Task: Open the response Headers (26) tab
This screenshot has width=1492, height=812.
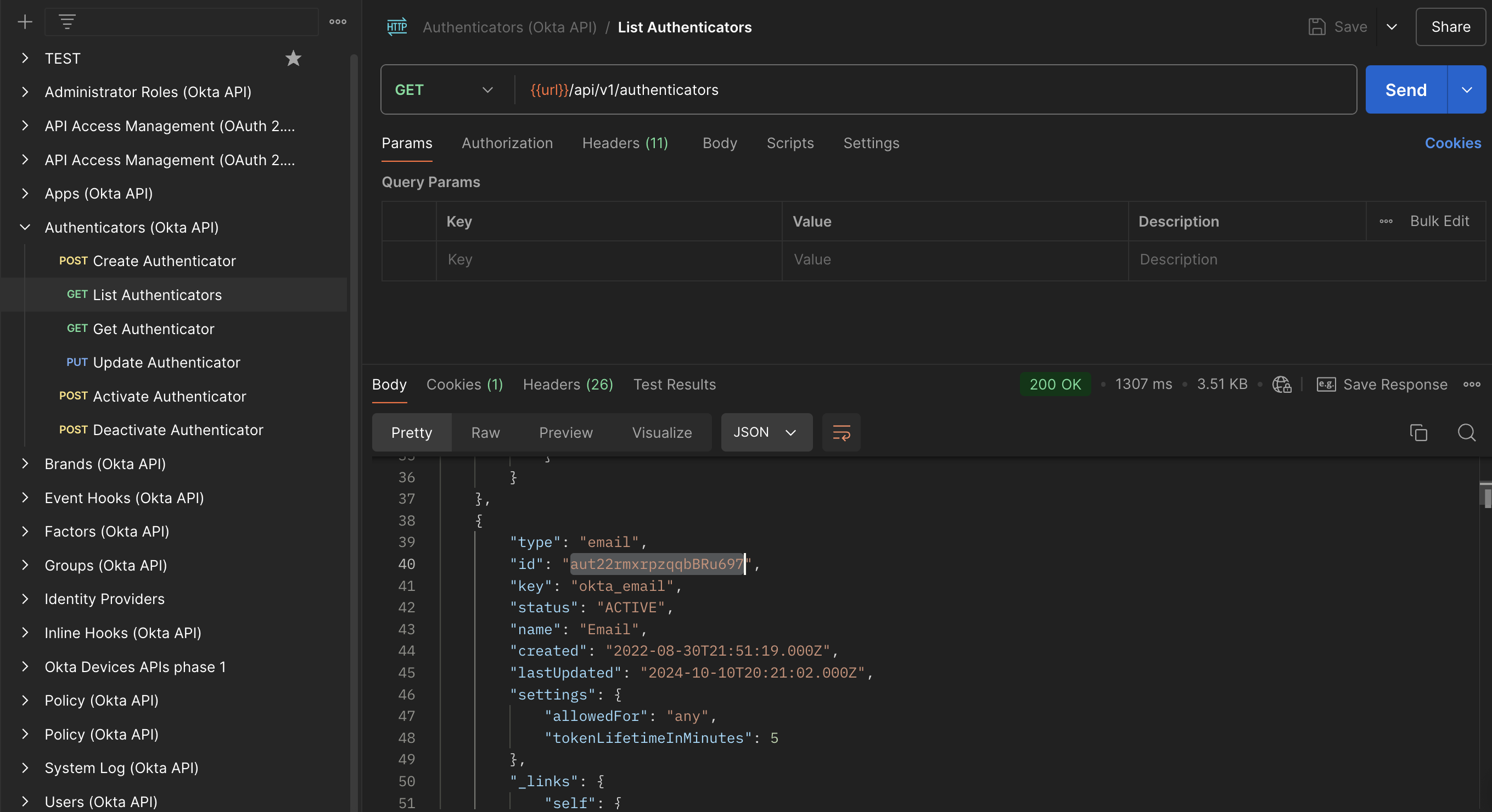Action: [x=567, y=384]
